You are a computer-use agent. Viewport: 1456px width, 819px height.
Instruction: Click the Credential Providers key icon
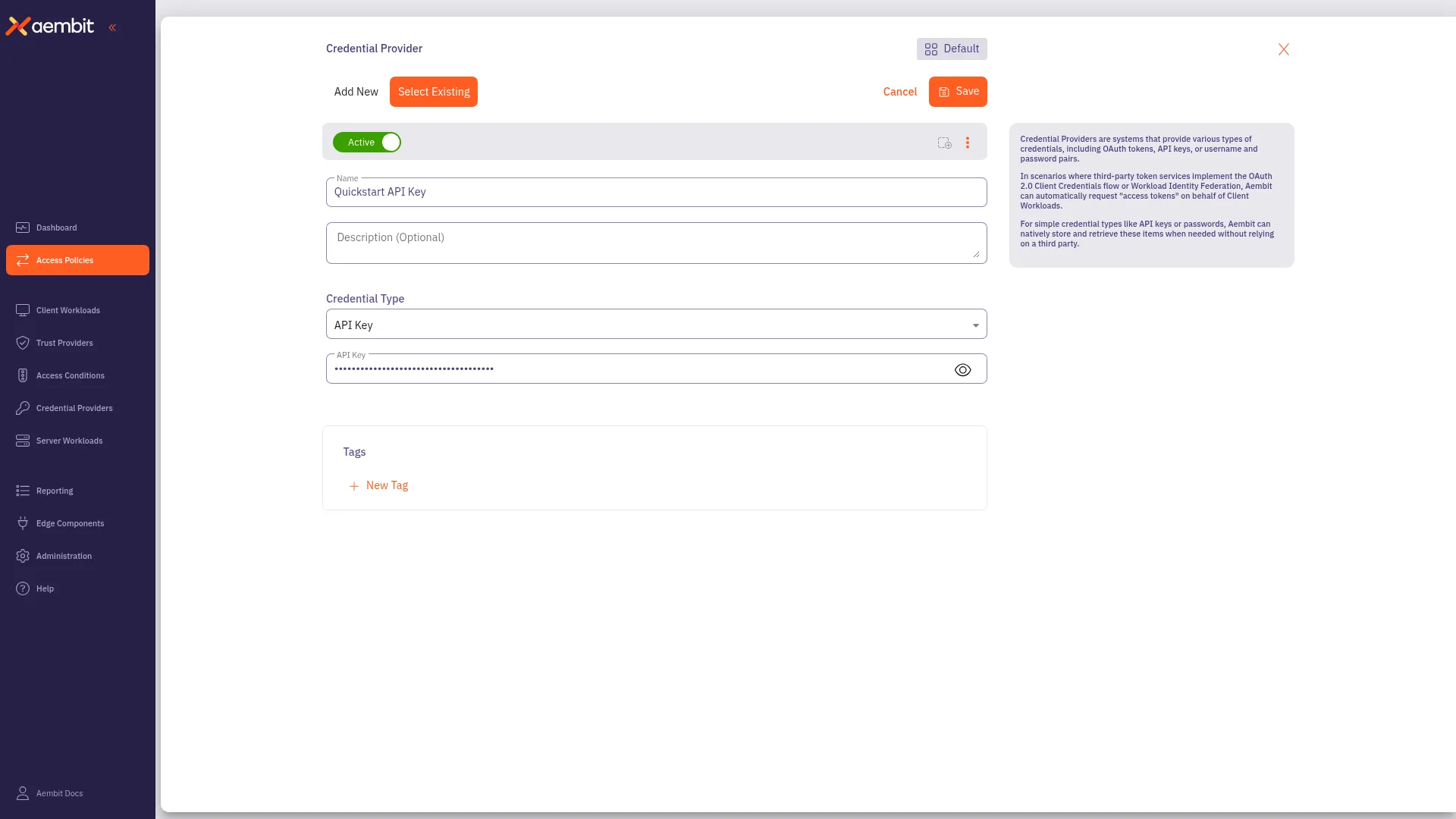tap(23, 408)
